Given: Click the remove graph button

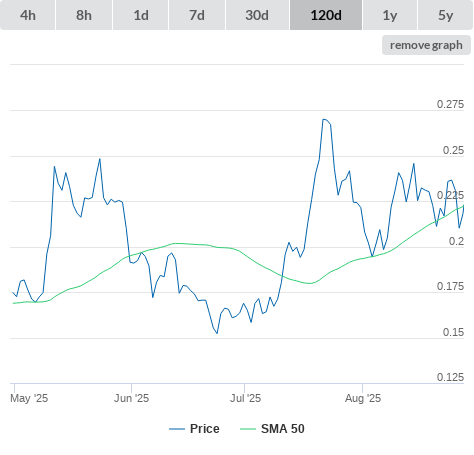Looking at the screenshot, I should 426,45.
